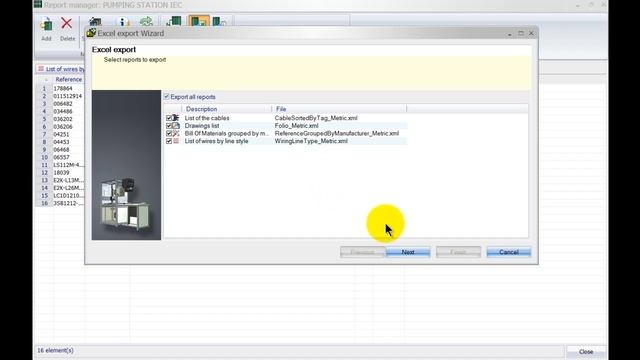The image size is (640, 360).
Task: Click the greyed-out Finish button
Action: tap(458, 252)
